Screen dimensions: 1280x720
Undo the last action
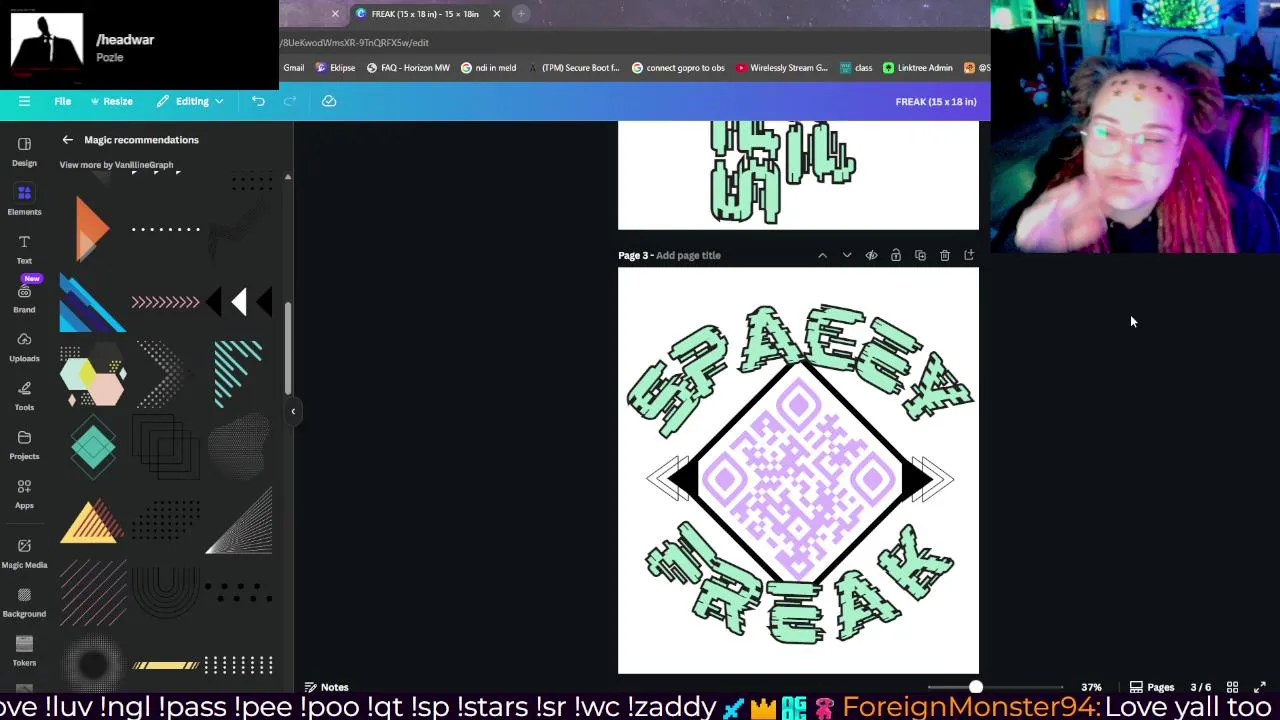point(258,101)
